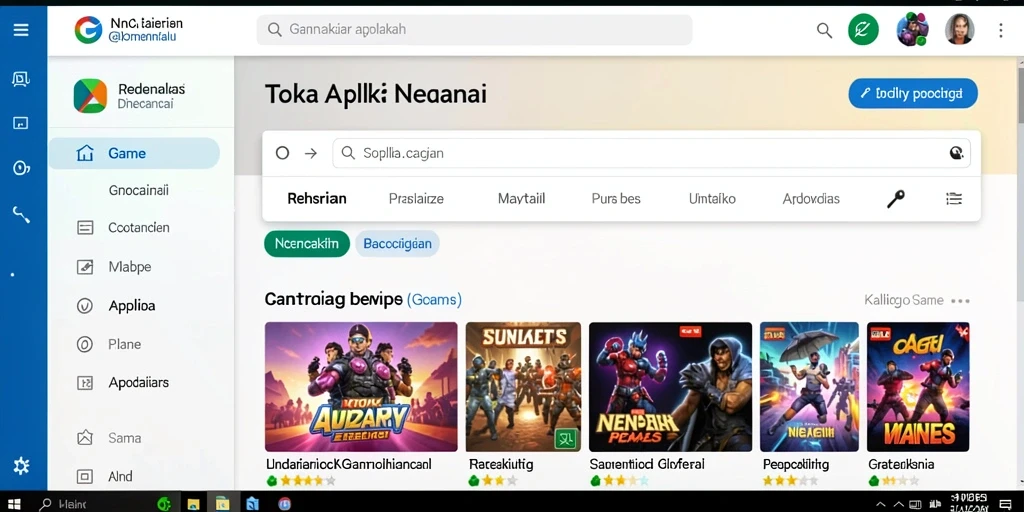Click the Redenakas app logo
Image resolution: width=1024 pixels, height=512 pixels.
pyautogui.click(x=90, y=96)
